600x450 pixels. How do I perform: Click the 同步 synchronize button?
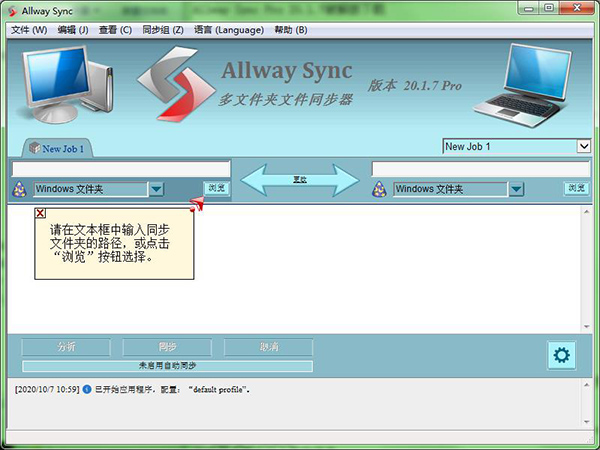point(167,347)
